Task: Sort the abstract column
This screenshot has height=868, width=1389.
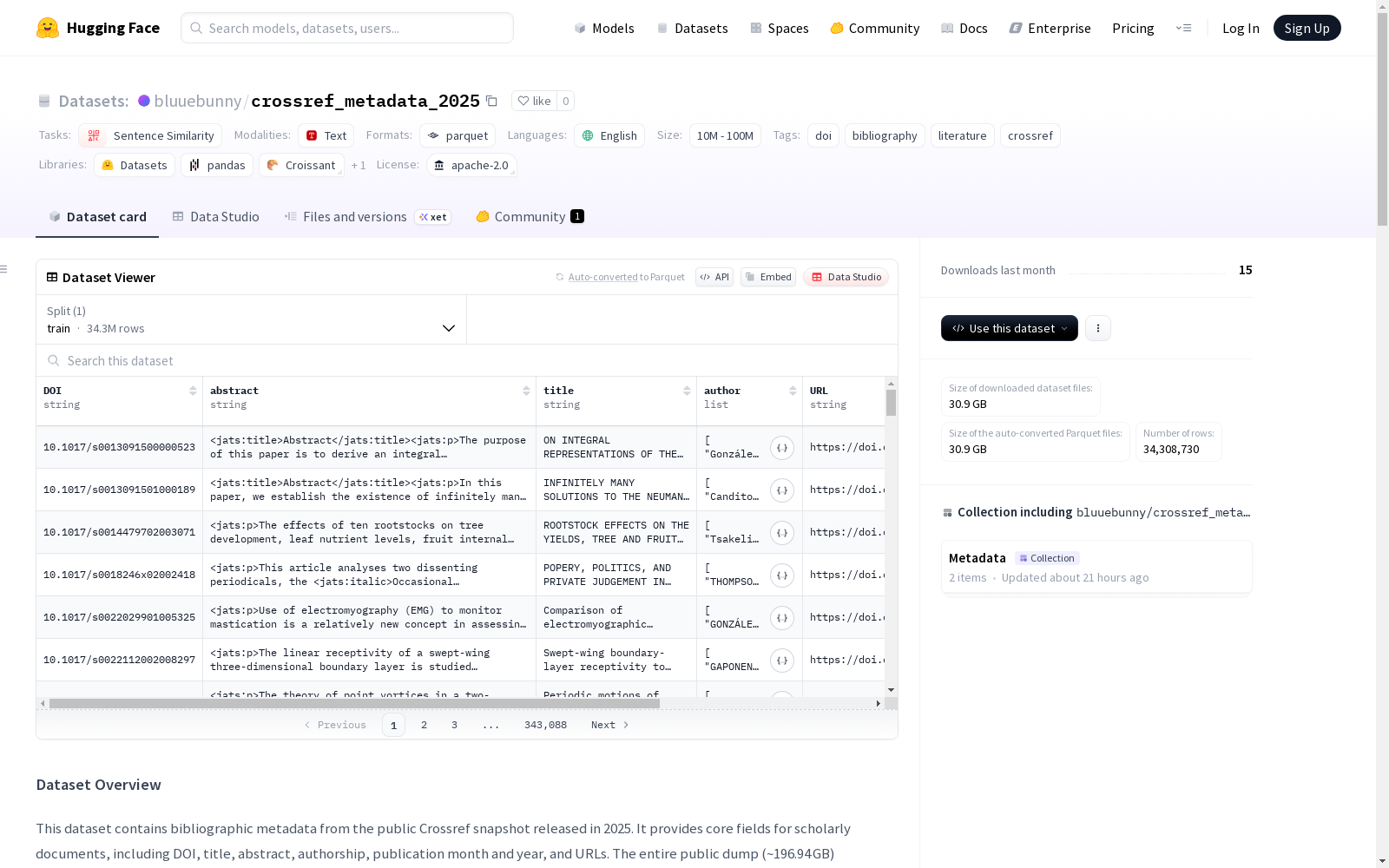Action: (526, 391)
